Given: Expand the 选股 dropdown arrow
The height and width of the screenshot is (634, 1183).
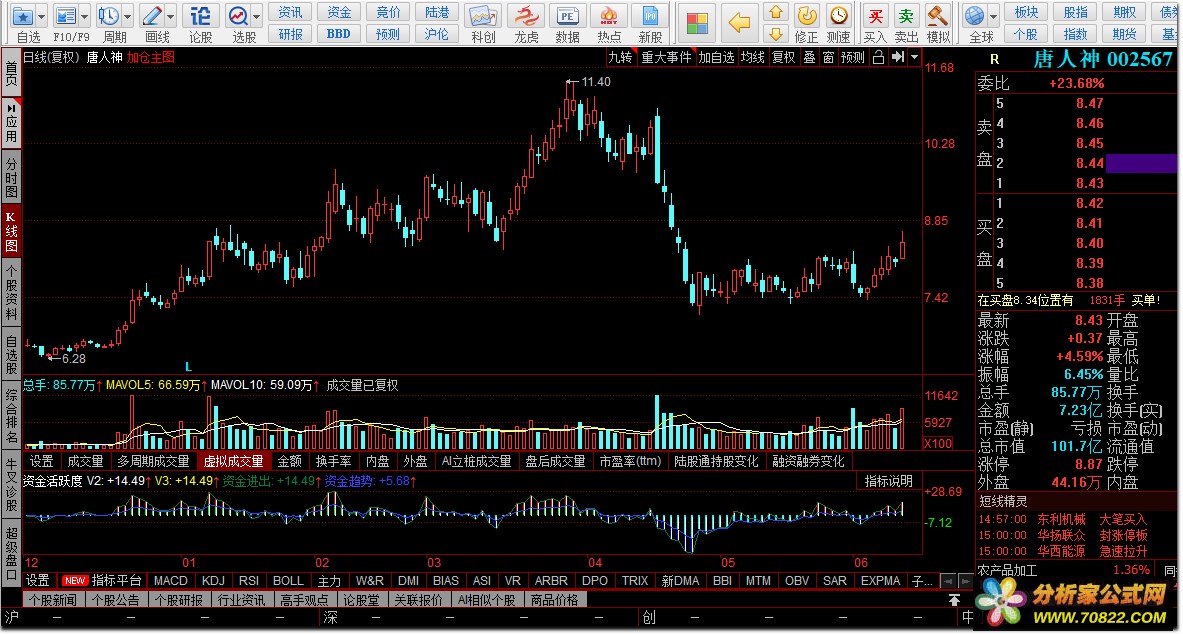Looking at the screenshot, I should click(x=257, y=15).
